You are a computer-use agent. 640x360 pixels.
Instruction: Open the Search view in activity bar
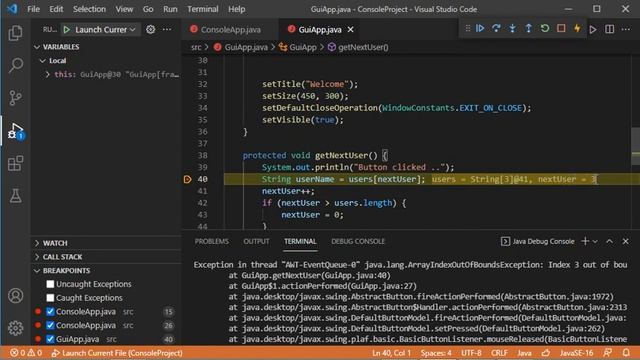click(x=16, y=65)
